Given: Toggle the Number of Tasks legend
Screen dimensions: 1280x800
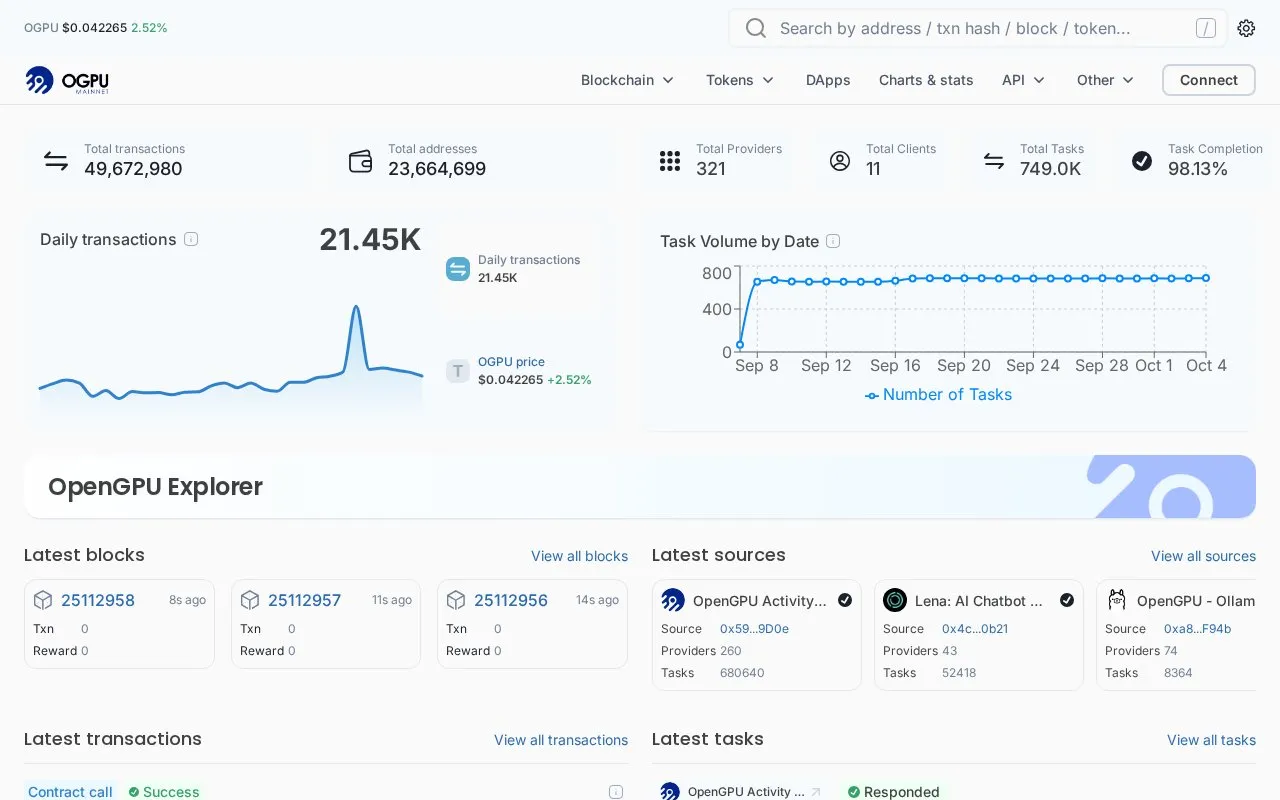Looking at the screenshot, I should coord(938,395).
